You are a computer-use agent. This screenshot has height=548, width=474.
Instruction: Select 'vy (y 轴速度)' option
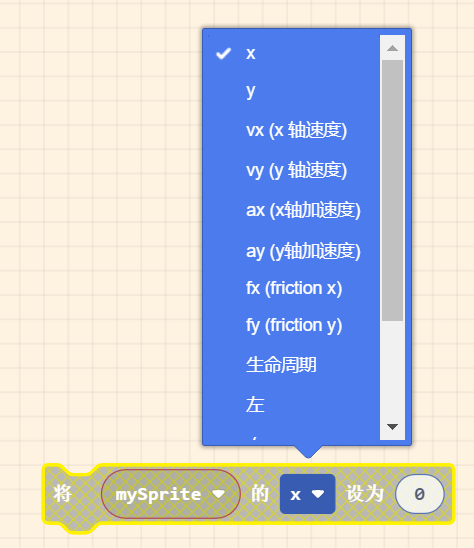click(291, 170)
